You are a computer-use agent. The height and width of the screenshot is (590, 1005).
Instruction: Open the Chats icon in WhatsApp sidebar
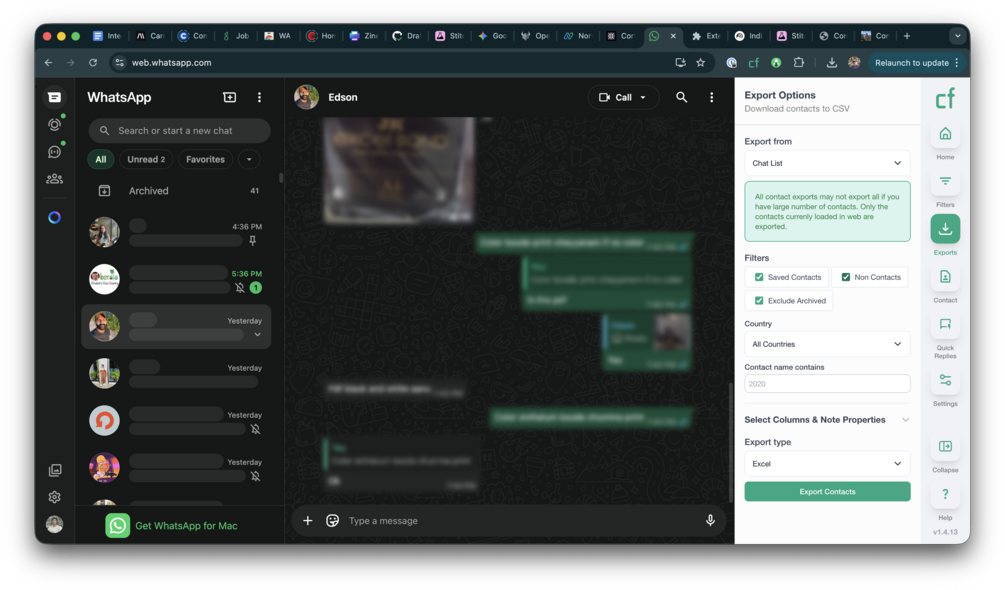pos(54,97)
